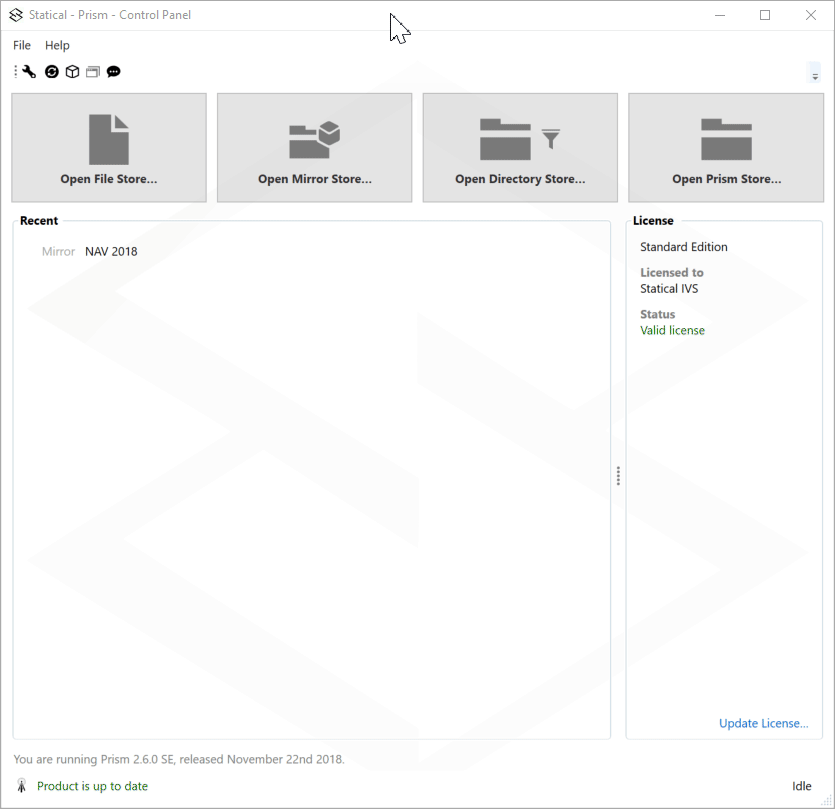
Task: Click the window resize grip corner
Action: (827, 800)
